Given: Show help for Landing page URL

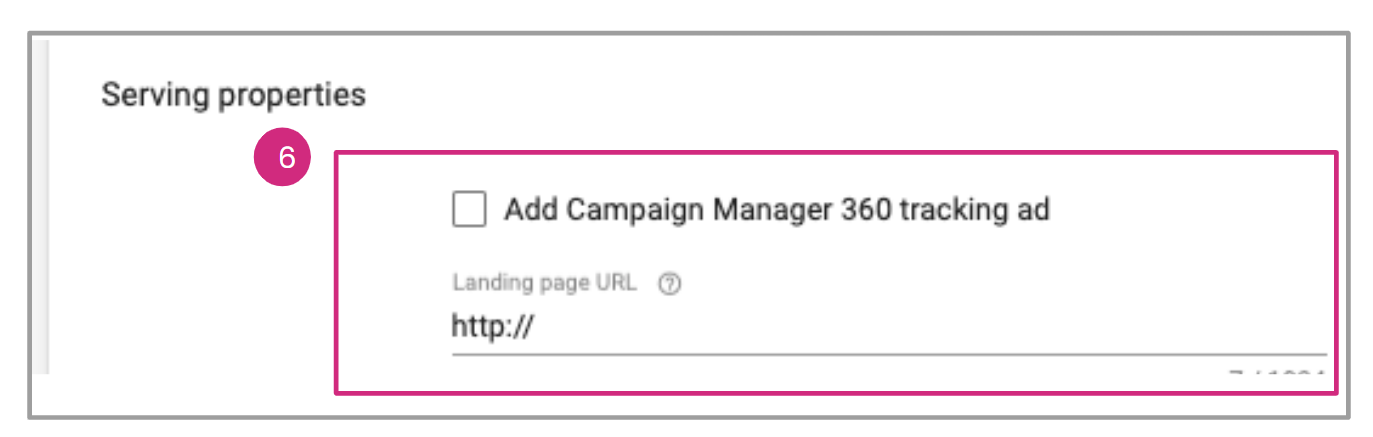Looking at the screenshot, I should (x=670, y=284).
